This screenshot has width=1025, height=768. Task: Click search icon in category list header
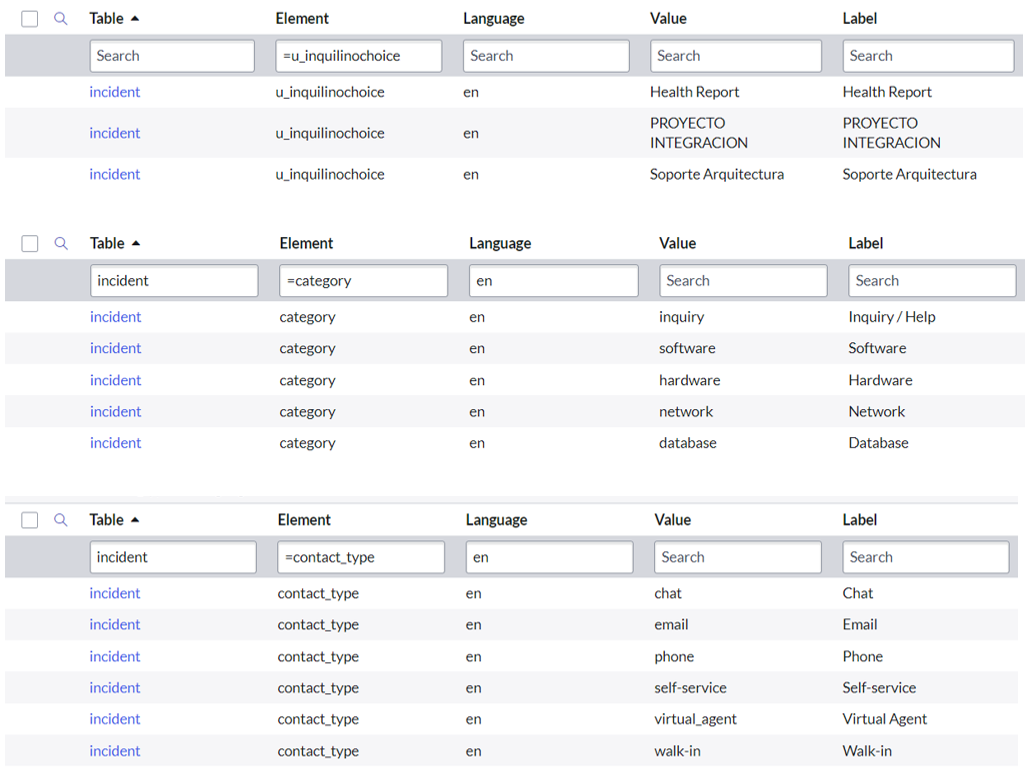coord(61,243)
